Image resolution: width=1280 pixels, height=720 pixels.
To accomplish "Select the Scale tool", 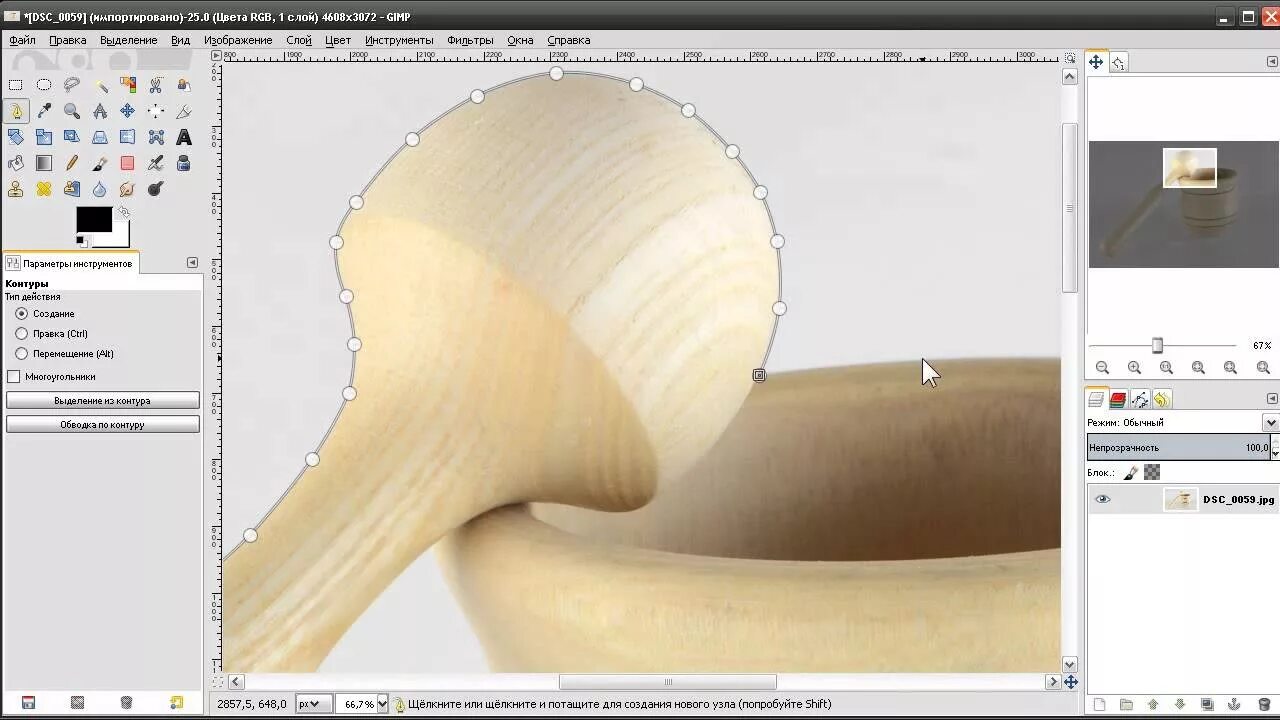I will 44,137.
